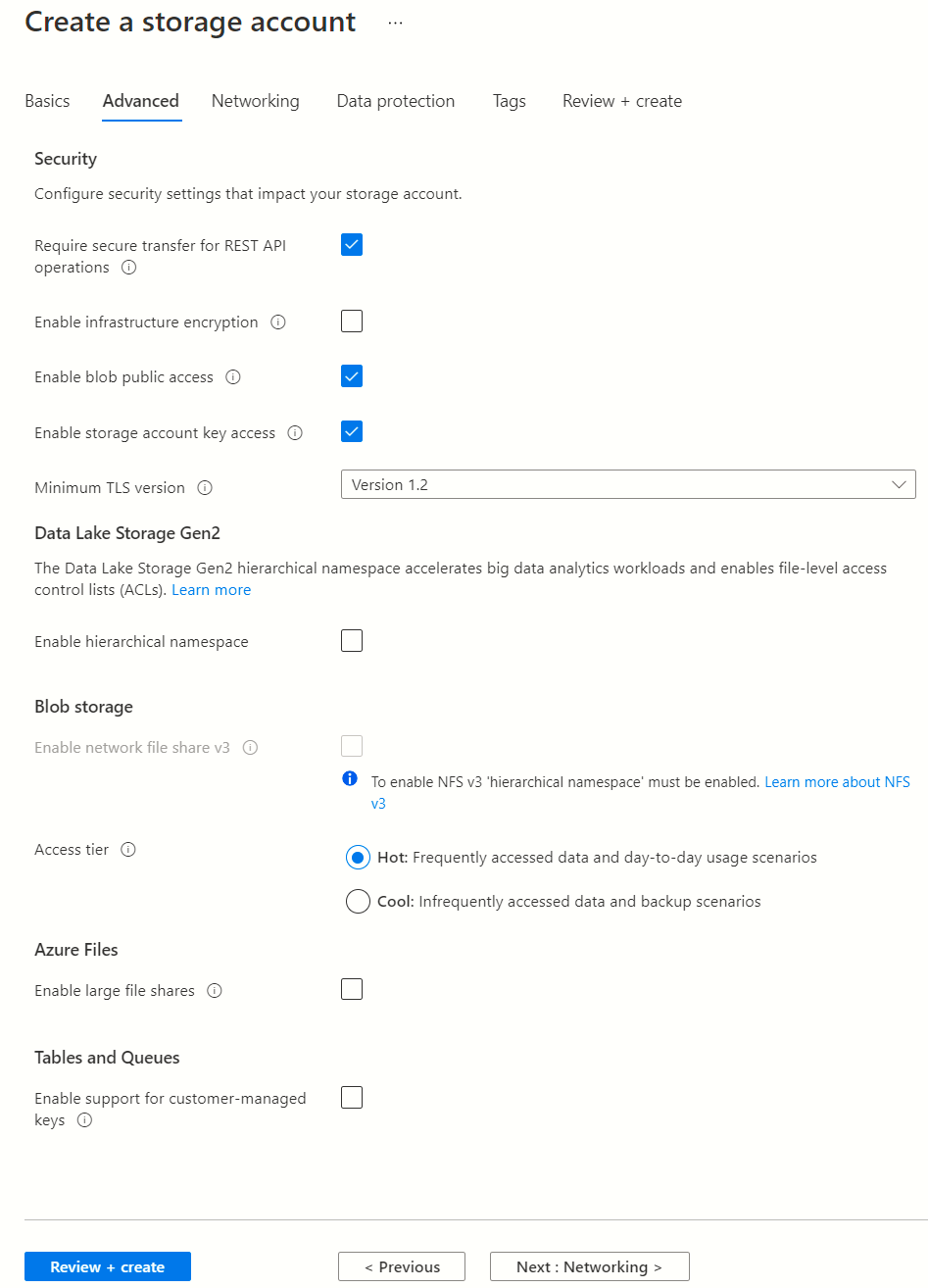Switch to the Data protection tab
The image size is (928, 1288).
396,101
